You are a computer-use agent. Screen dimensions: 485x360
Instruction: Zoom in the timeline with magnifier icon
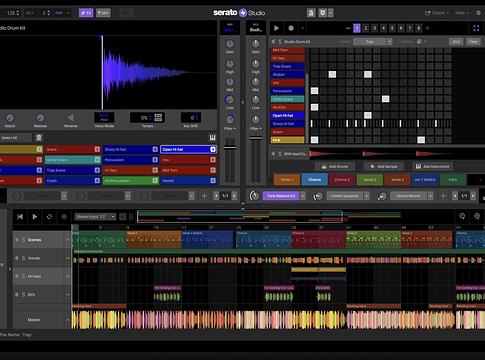point(477,216)
